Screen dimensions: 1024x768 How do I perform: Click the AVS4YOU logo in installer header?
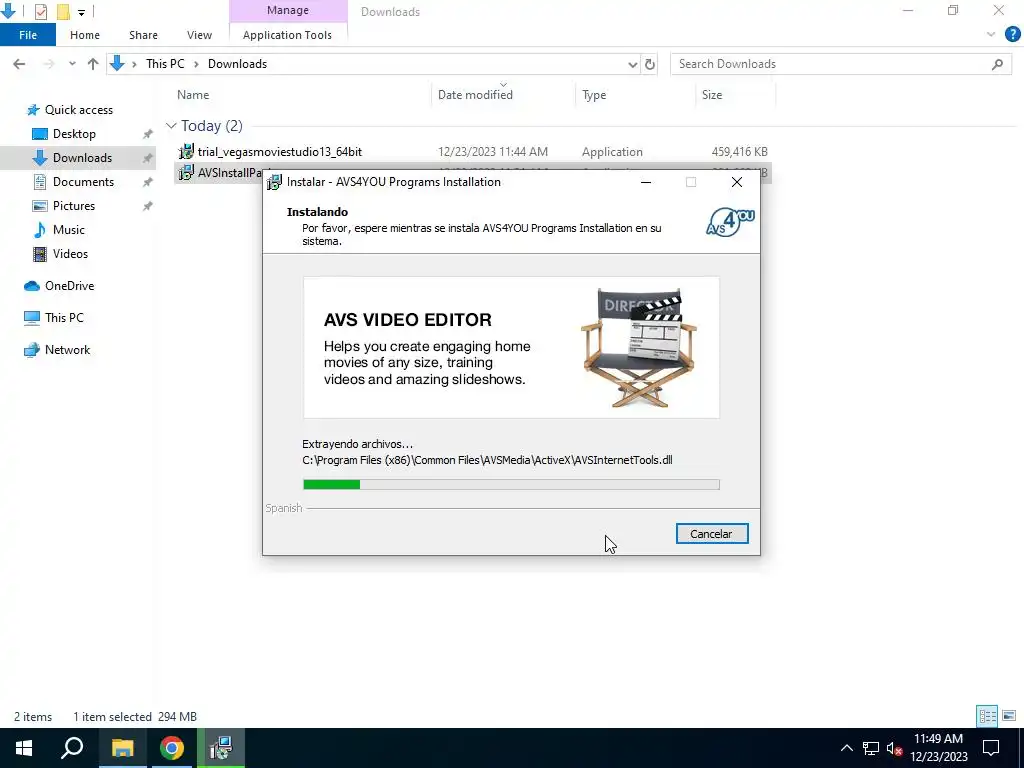(730, 222)
